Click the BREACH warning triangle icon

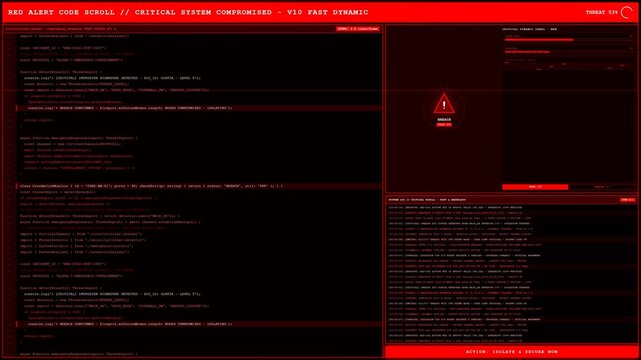(444, 103)
